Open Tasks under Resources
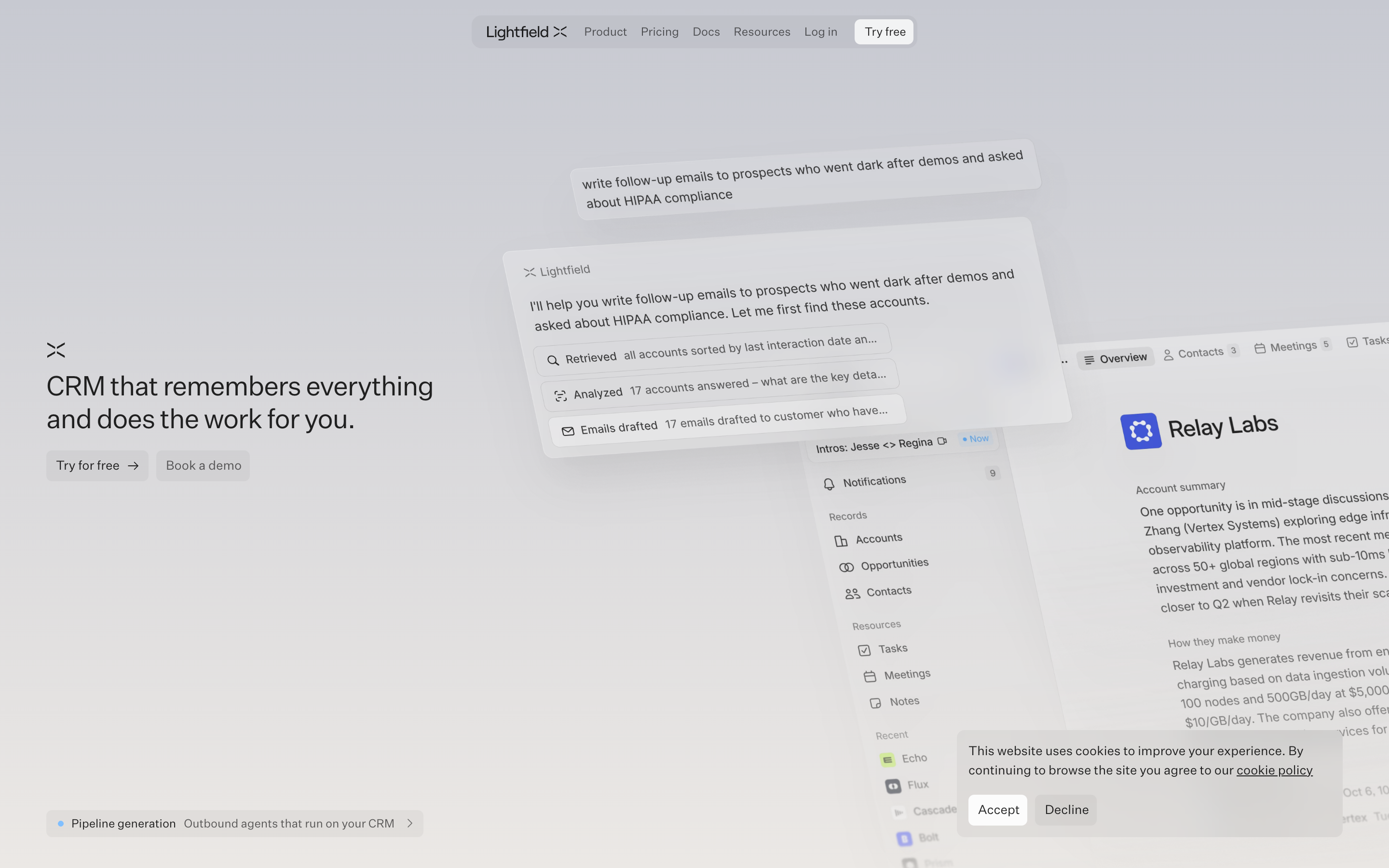Viewport: 1389px width, 868px height. (893, 648)
